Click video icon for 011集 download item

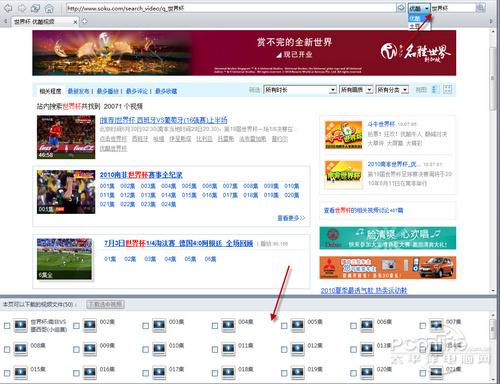[228, 349]
